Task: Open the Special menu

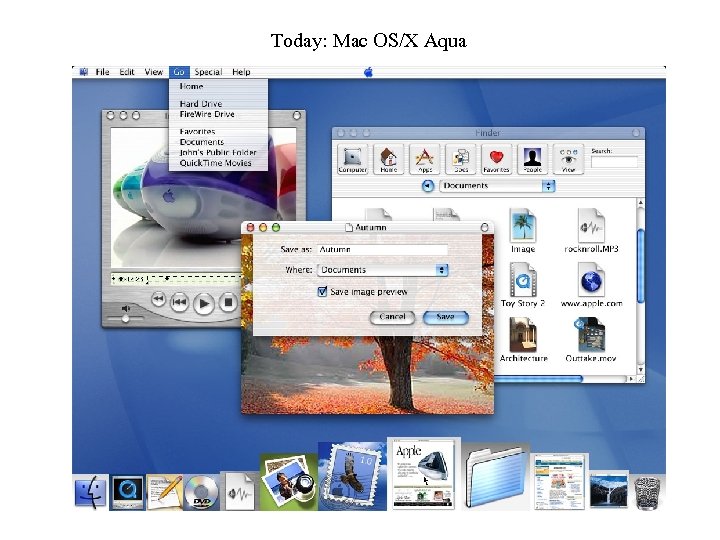Action: click(208, 72)
